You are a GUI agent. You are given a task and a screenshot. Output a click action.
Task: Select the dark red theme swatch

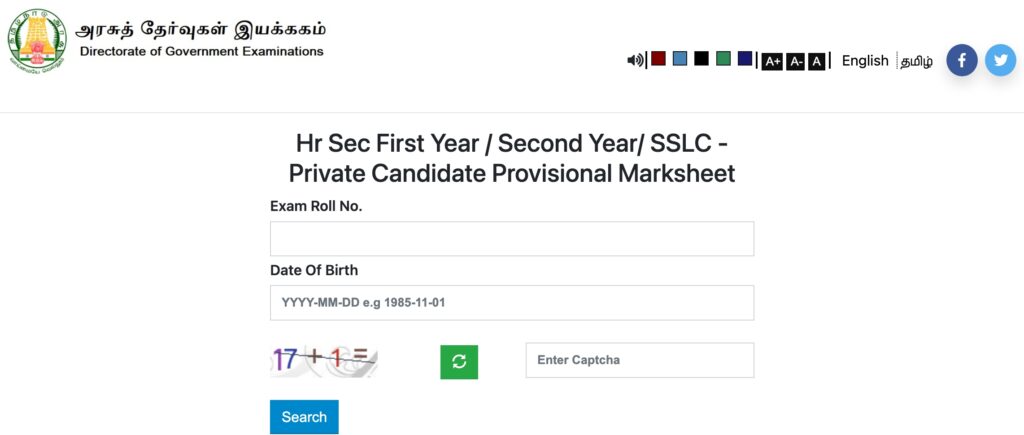point(658,58)
